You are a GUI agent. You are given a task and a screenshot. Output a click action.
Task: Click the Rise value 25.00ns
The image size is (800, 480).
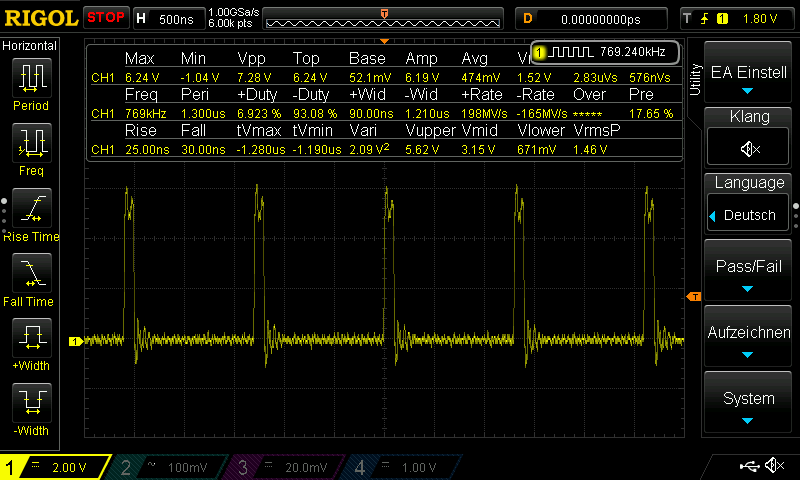tap(147, 149)
